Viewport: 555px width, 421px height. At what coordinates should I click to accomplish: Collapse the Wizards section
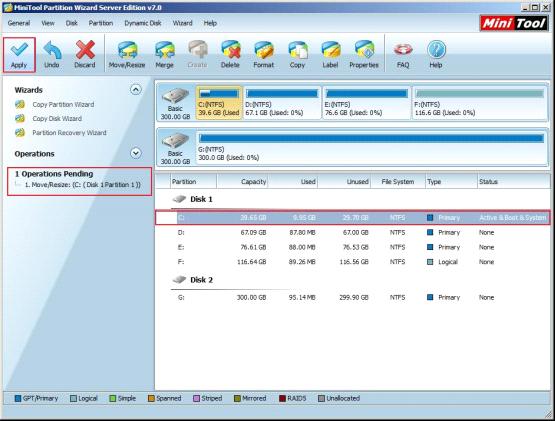(x=136, y=90)
